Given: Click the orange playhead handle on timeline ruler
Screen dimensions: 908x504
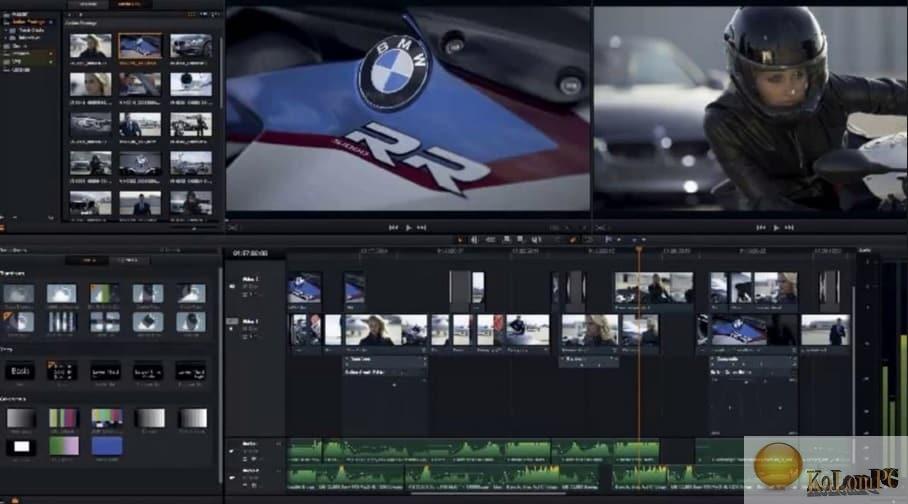Looking at the screenshot, I should click(639, 250).
